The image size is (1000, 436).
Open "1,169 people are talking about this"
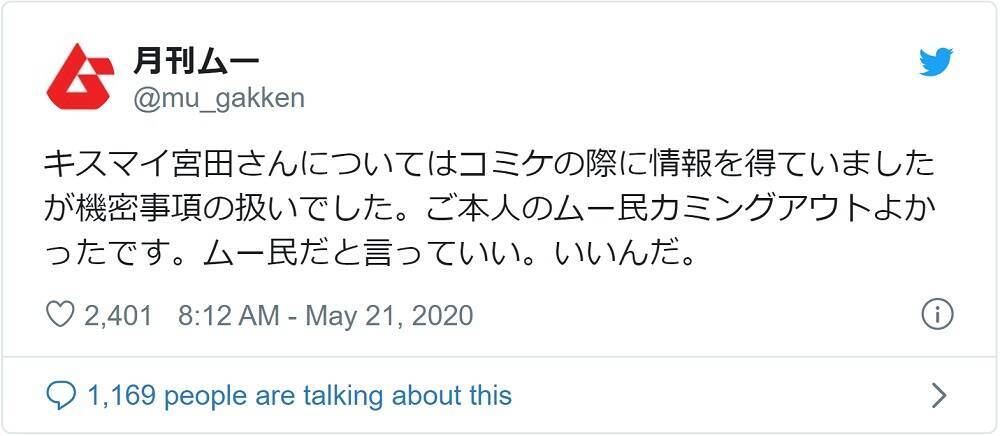click(x=299, y=395)
